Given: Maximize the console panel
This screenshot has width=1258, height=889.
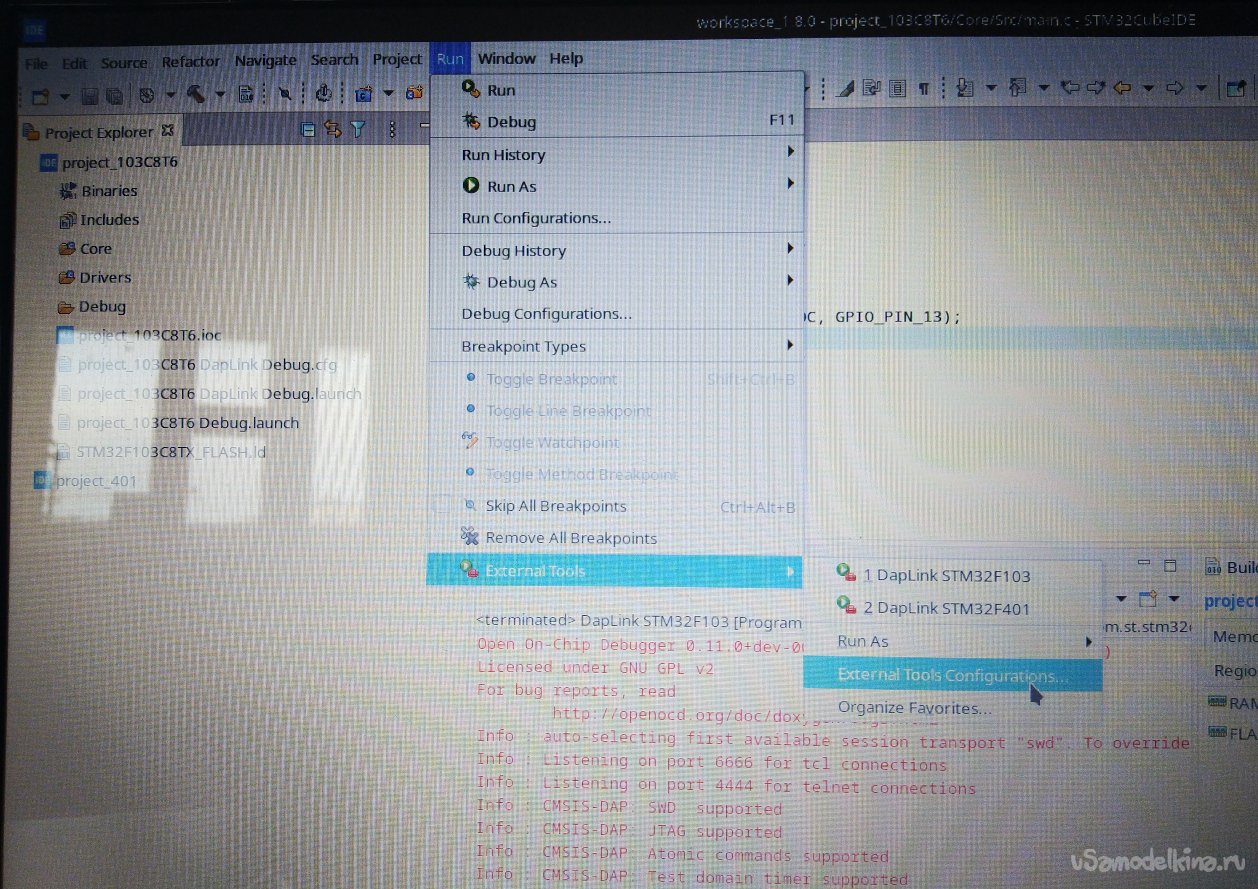Looking at the screenshot, I should [1171, 567].
